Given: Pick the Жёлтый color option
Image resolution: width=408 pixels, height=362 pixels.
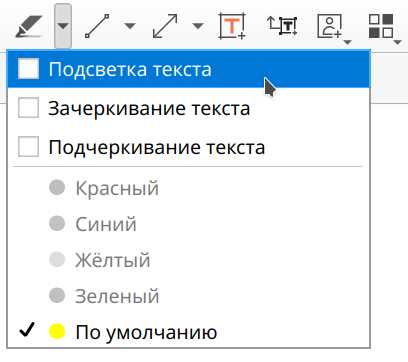Looking at the screenshot, I should coord(189,260).
